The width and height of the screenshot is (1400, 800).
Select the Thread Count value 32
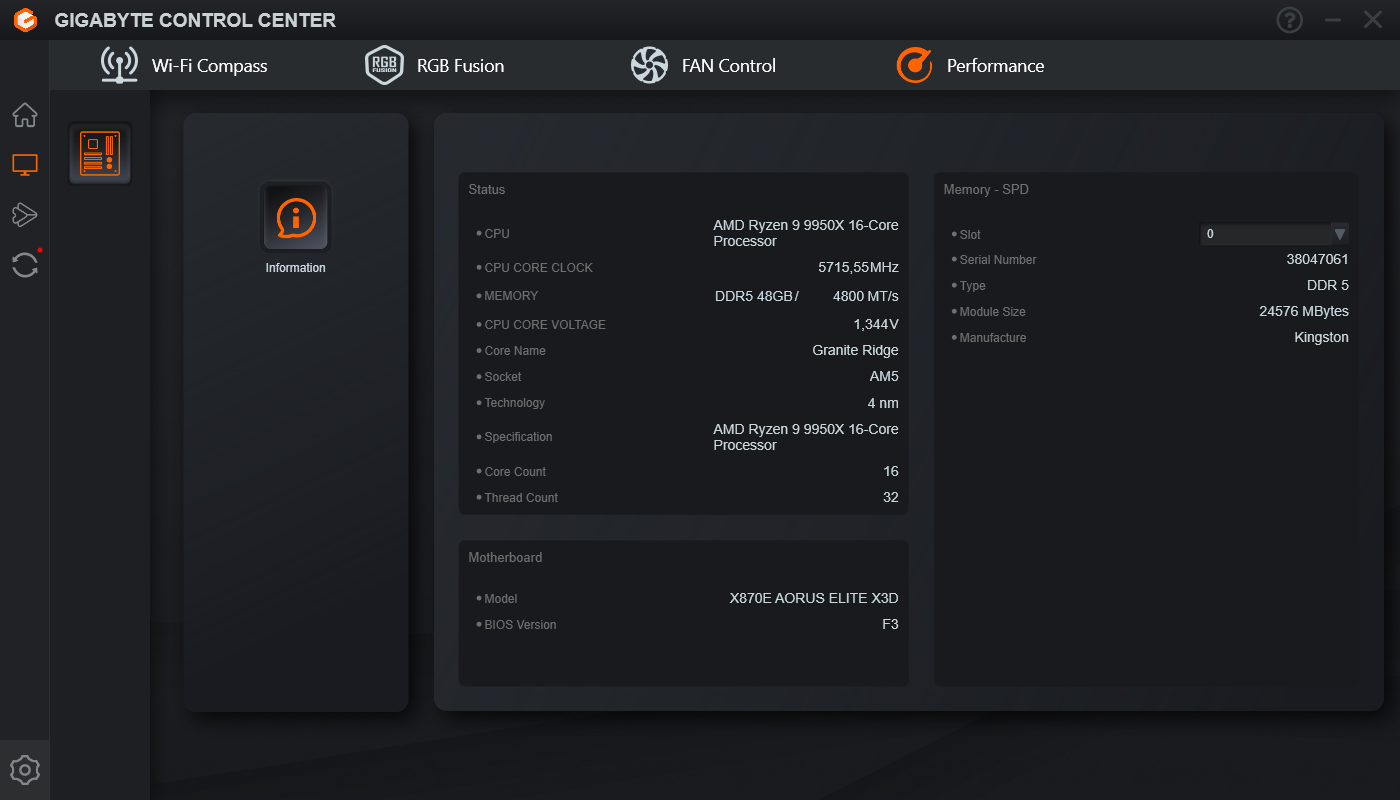(x=891, y=497)
